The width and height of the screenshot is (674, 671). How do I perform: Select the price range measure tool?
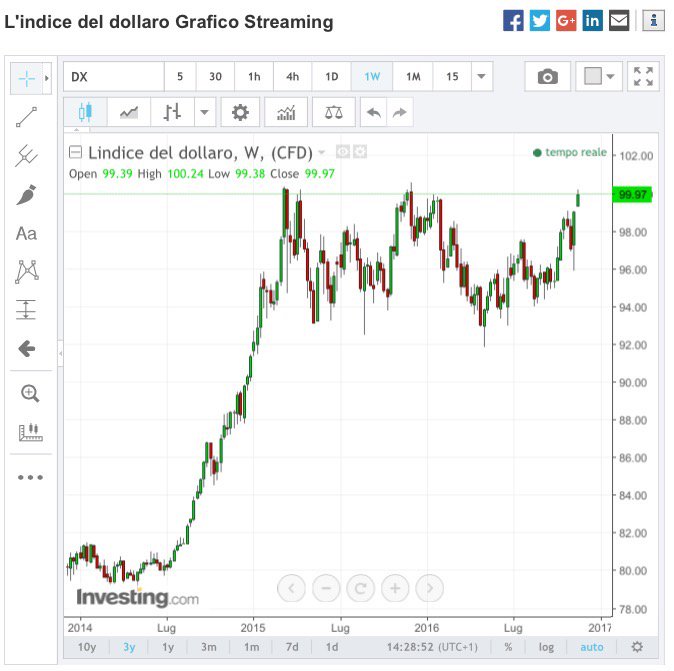click(x=26, y=309)
